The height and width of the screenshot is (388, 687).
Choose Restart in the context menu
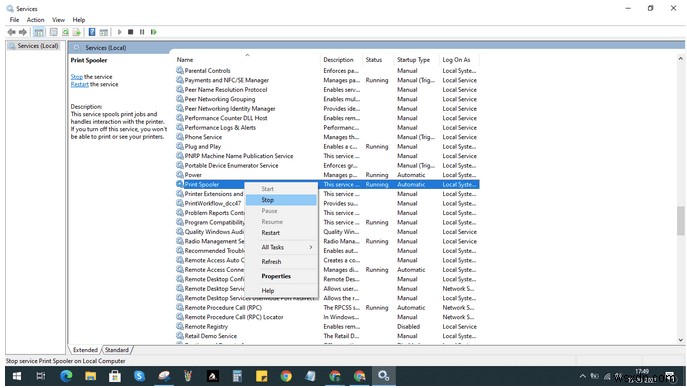(x=281, y=233)
